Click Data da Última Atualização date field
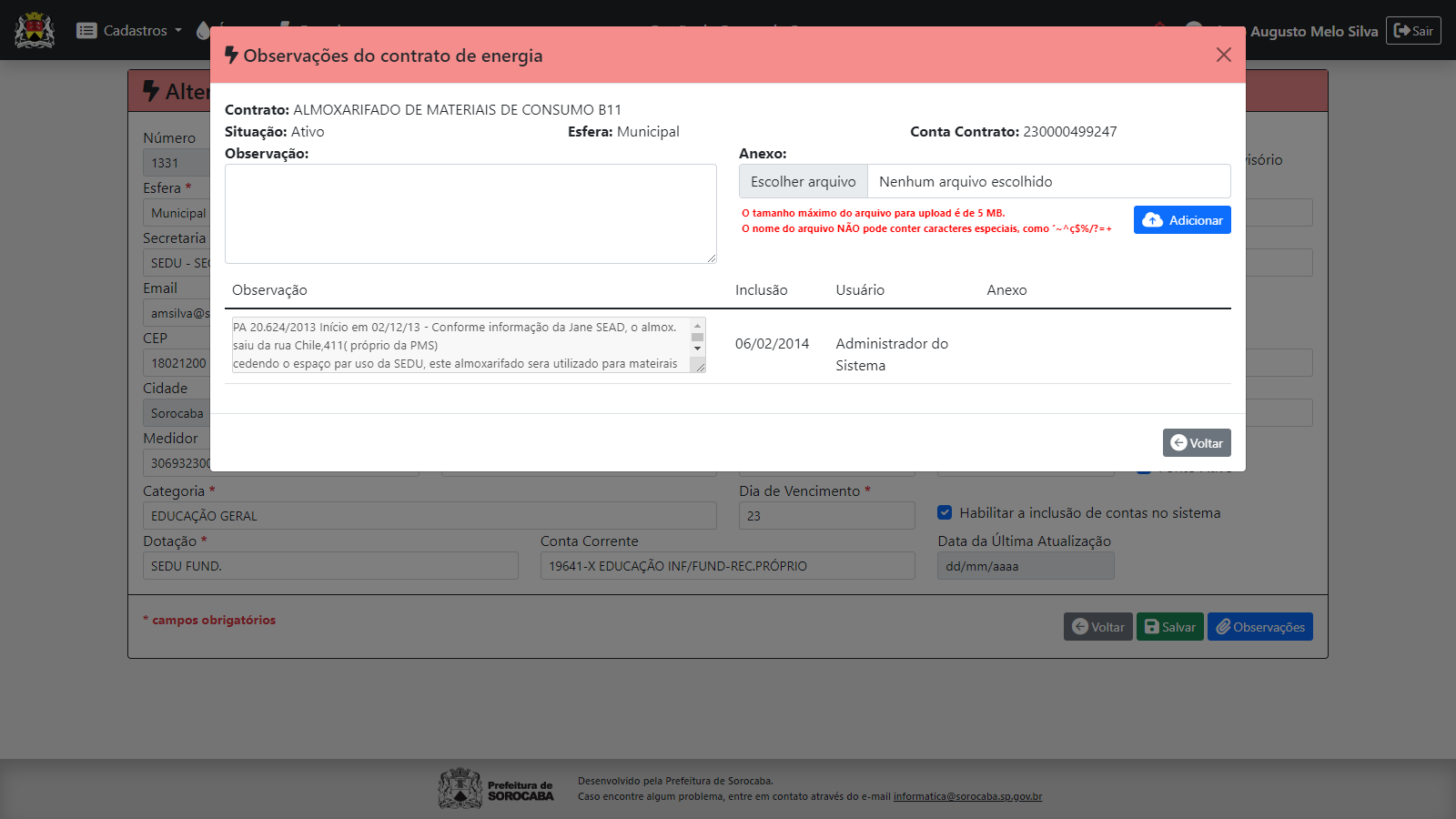This screenshot has height=819, width=1456. coord(1026,566)
